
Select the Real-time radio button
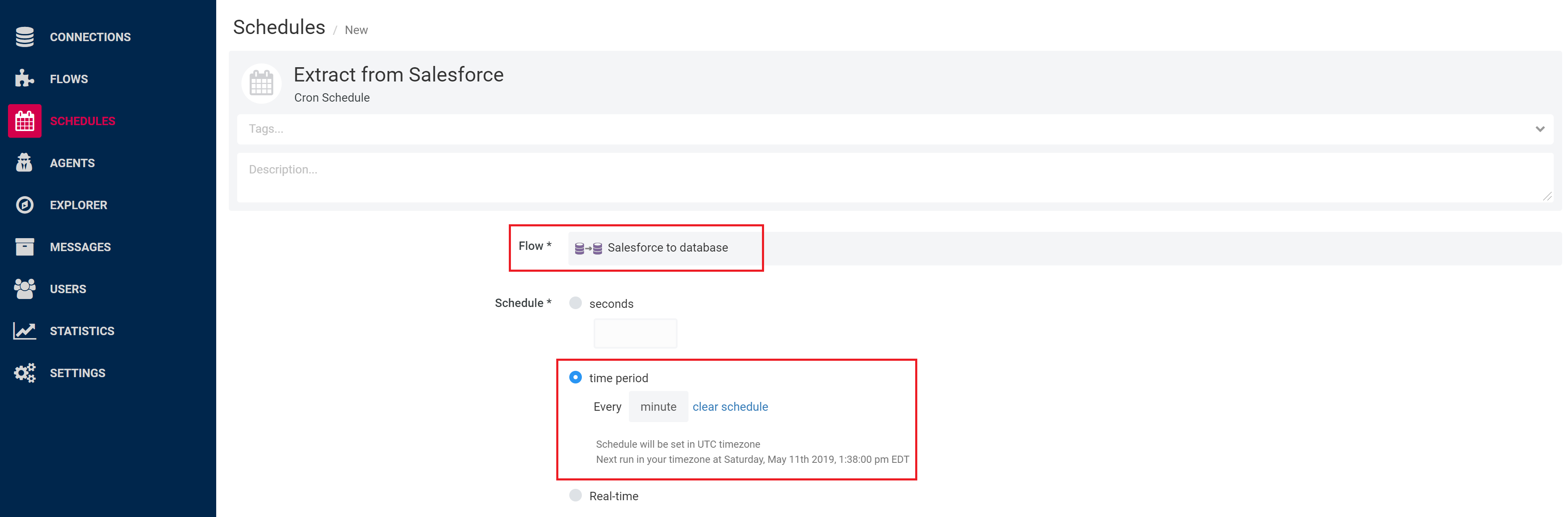(x=575, y=495)
